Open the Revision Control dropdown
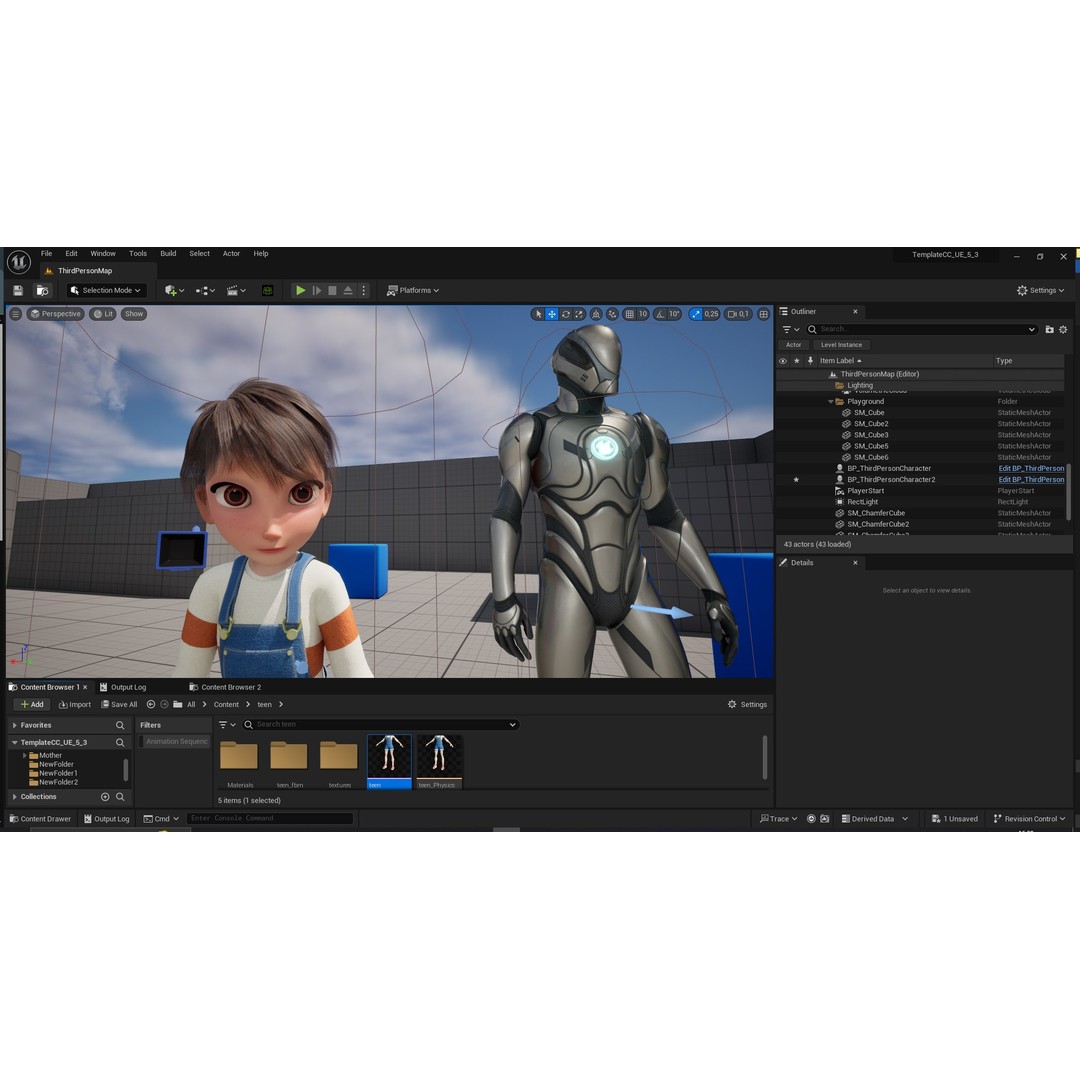Viewport: 1080px width, 1080px height. click(x=1029, y=819)
